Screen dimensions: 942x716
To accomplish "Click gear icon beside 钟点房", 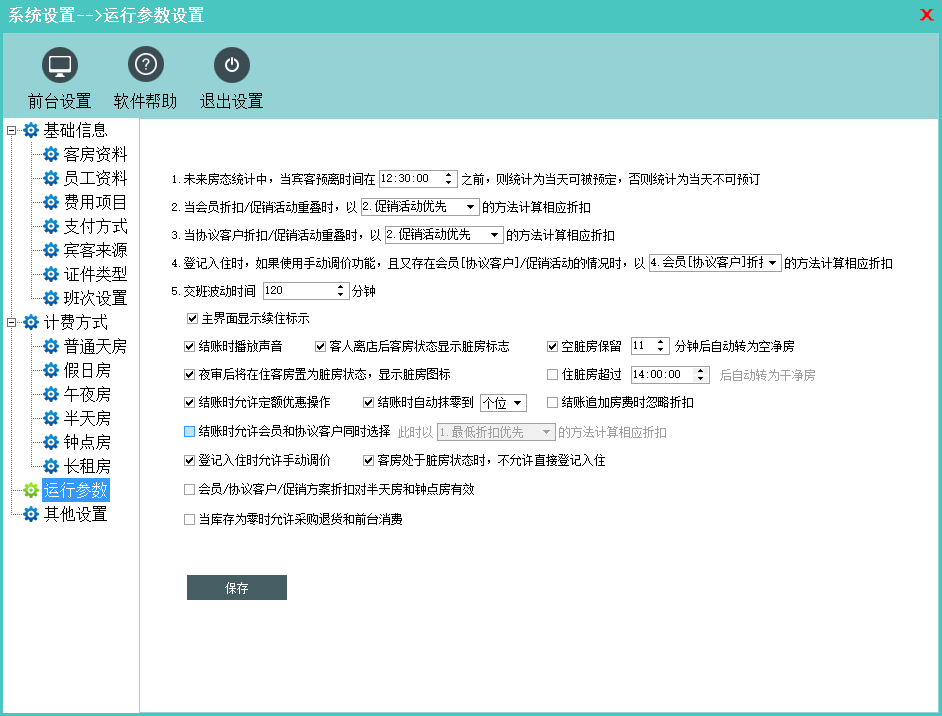I will coord(51,442).
